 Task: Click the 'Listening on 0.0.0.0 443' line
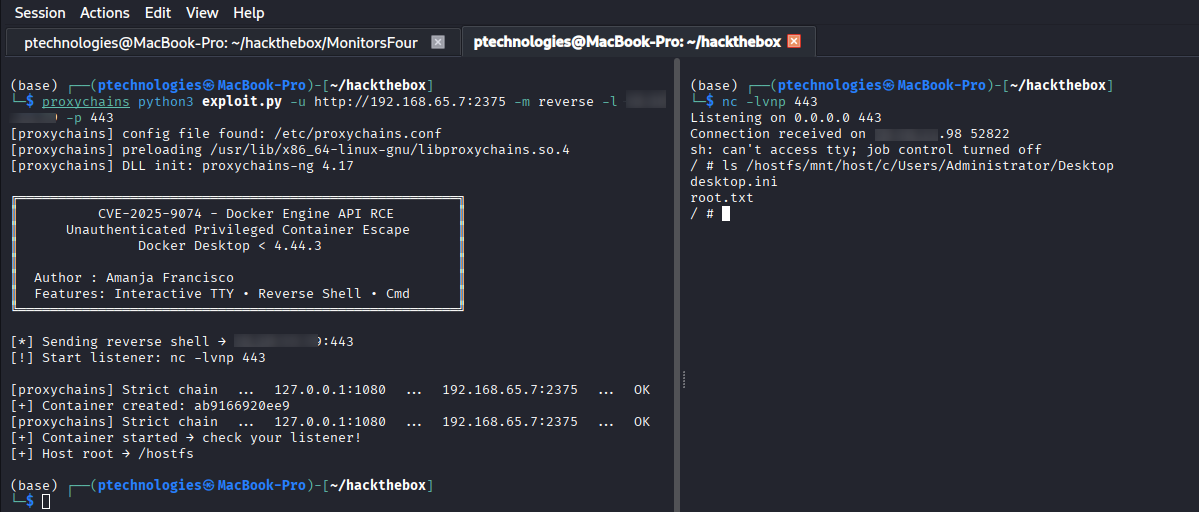coord(786,118)
